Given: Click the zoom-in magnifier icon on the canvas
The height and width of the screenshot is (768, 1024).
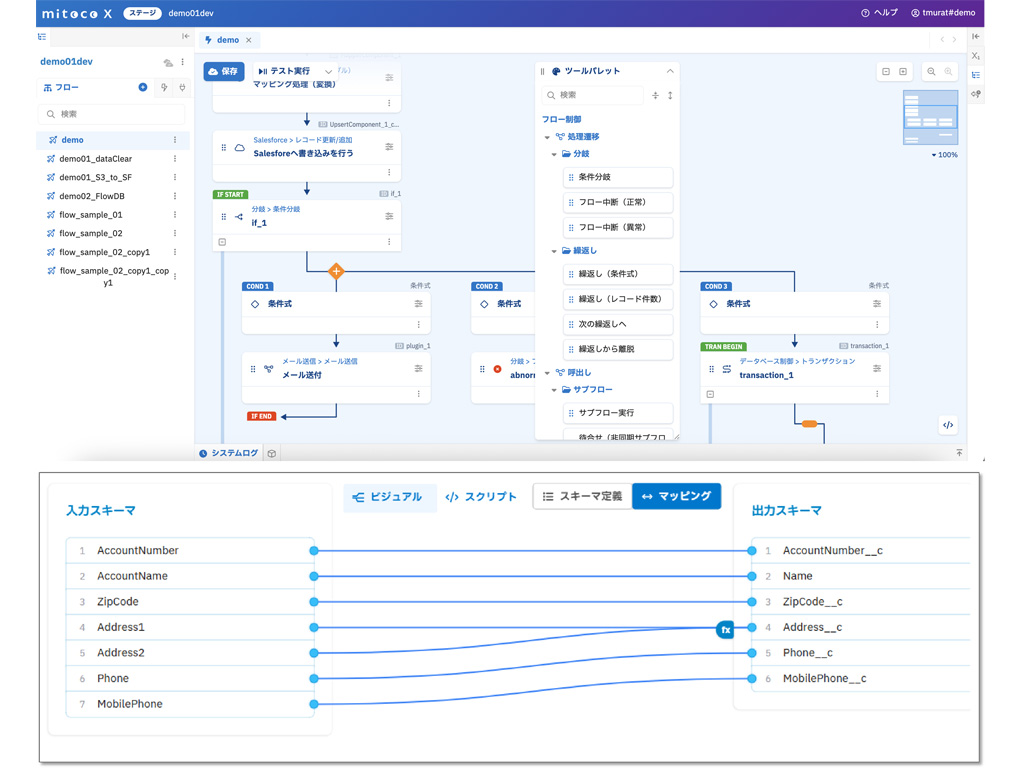Looking at the screenshot, I should (948, 72).
